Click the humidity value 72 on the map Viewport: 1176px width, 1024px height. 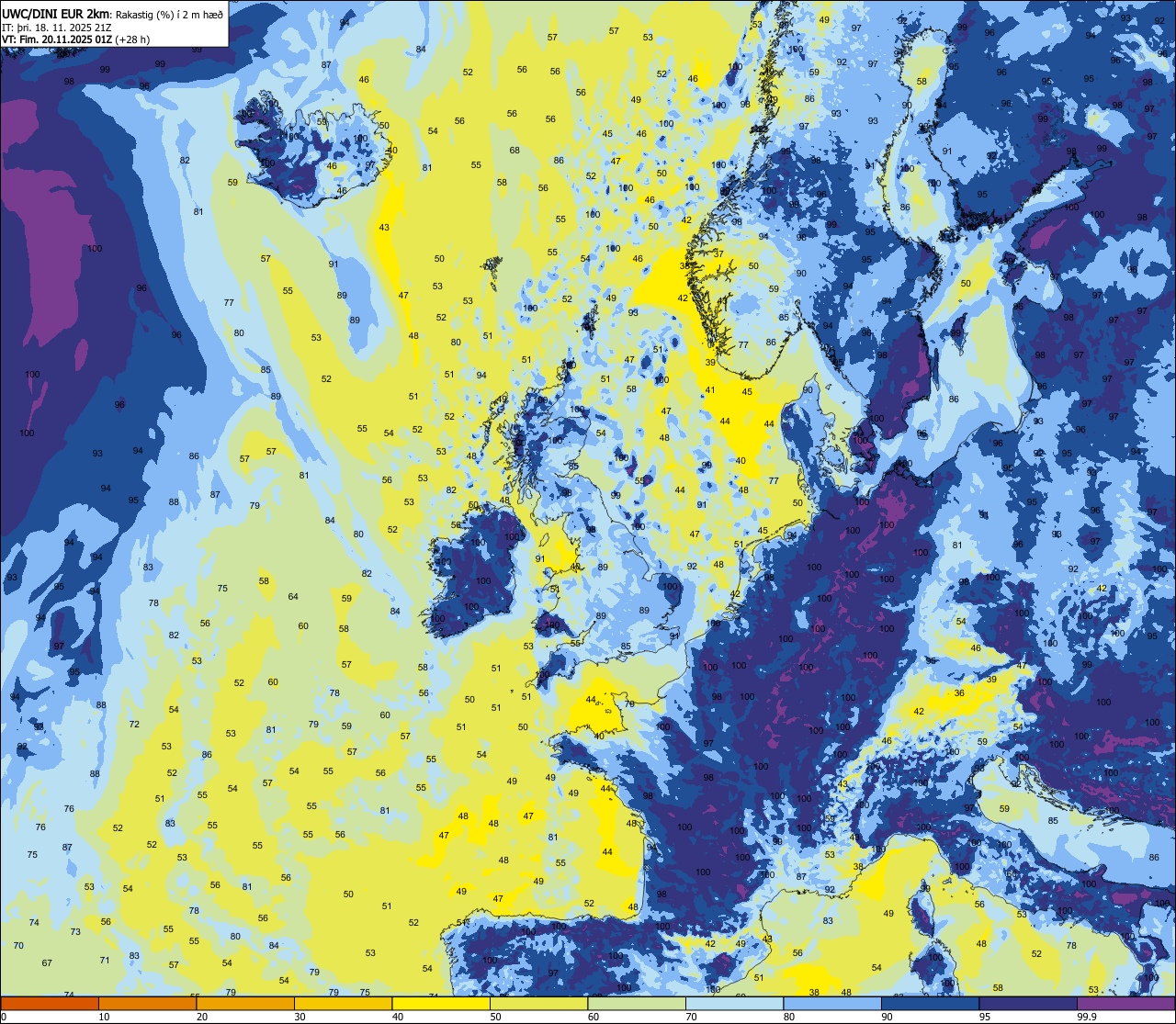click(134, 725)
